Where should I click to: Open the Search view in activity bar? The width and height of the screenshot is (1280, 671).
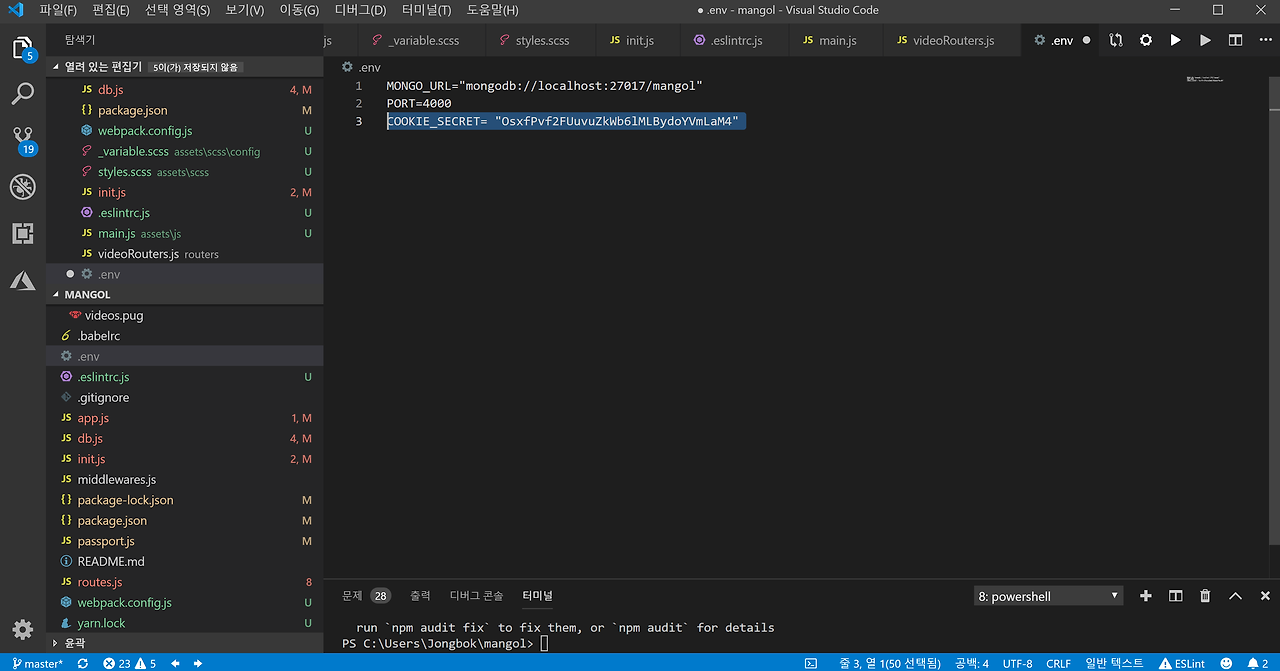coord(22,94)
